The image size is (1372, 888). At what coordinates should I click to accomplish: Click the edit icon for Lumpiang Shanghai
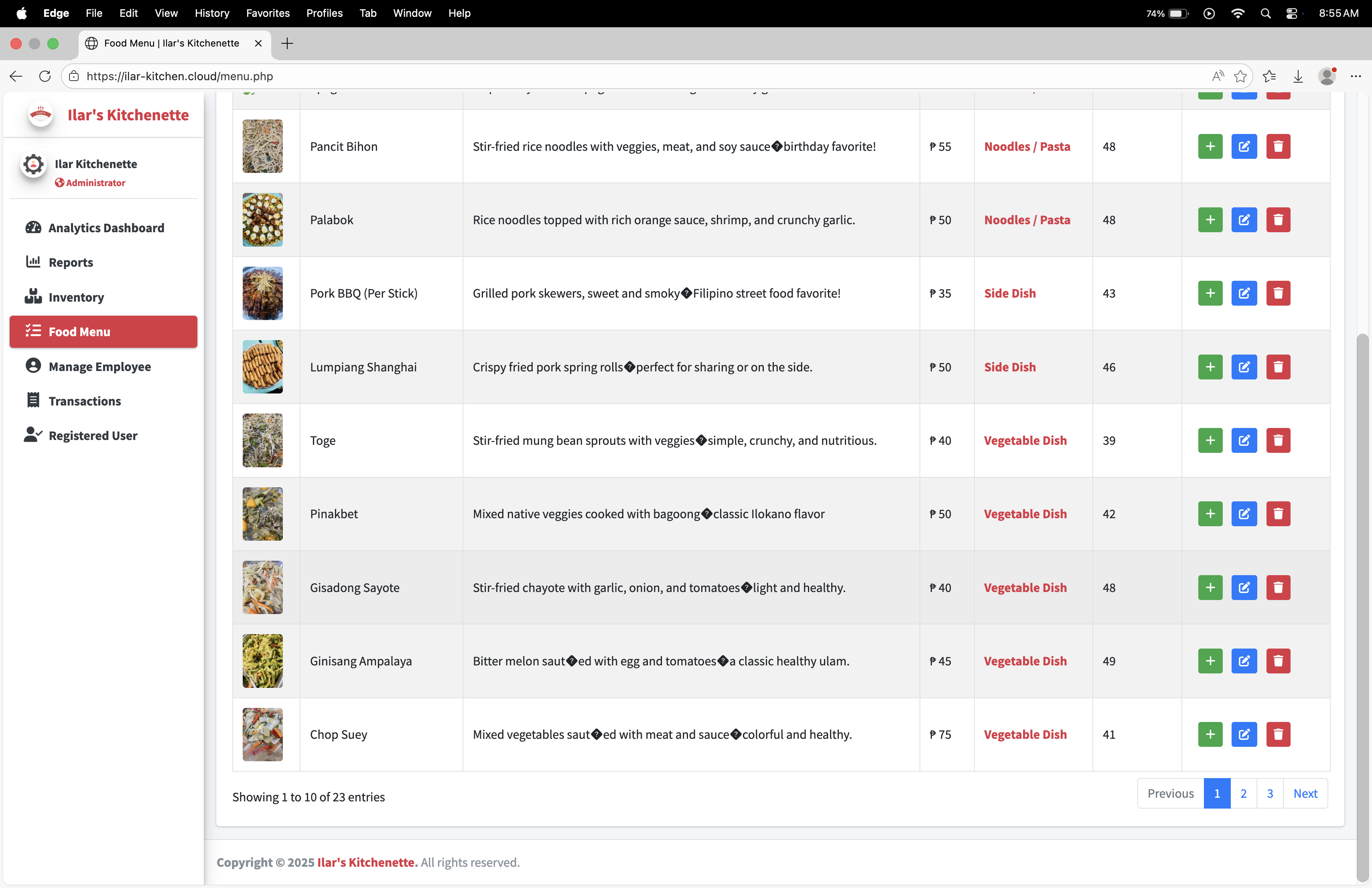[1244, 367]
